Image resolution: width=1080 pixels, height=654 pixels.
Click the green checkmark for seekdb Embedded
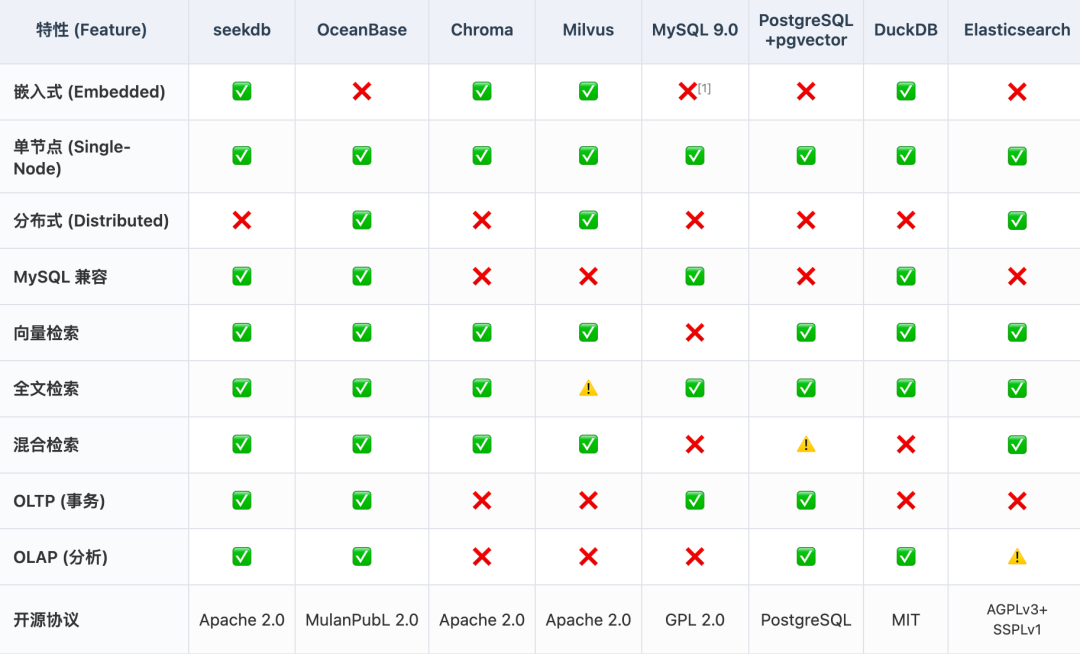pyautogui.click(x=241, y=92)
